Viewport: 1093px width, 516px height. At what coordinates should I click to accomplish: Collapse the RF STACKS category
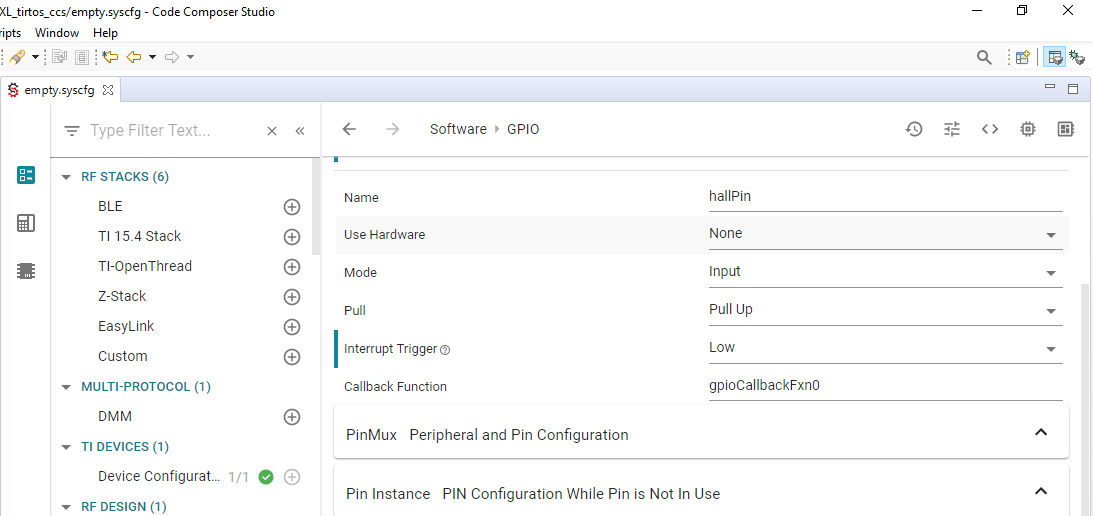coord(67,177)
